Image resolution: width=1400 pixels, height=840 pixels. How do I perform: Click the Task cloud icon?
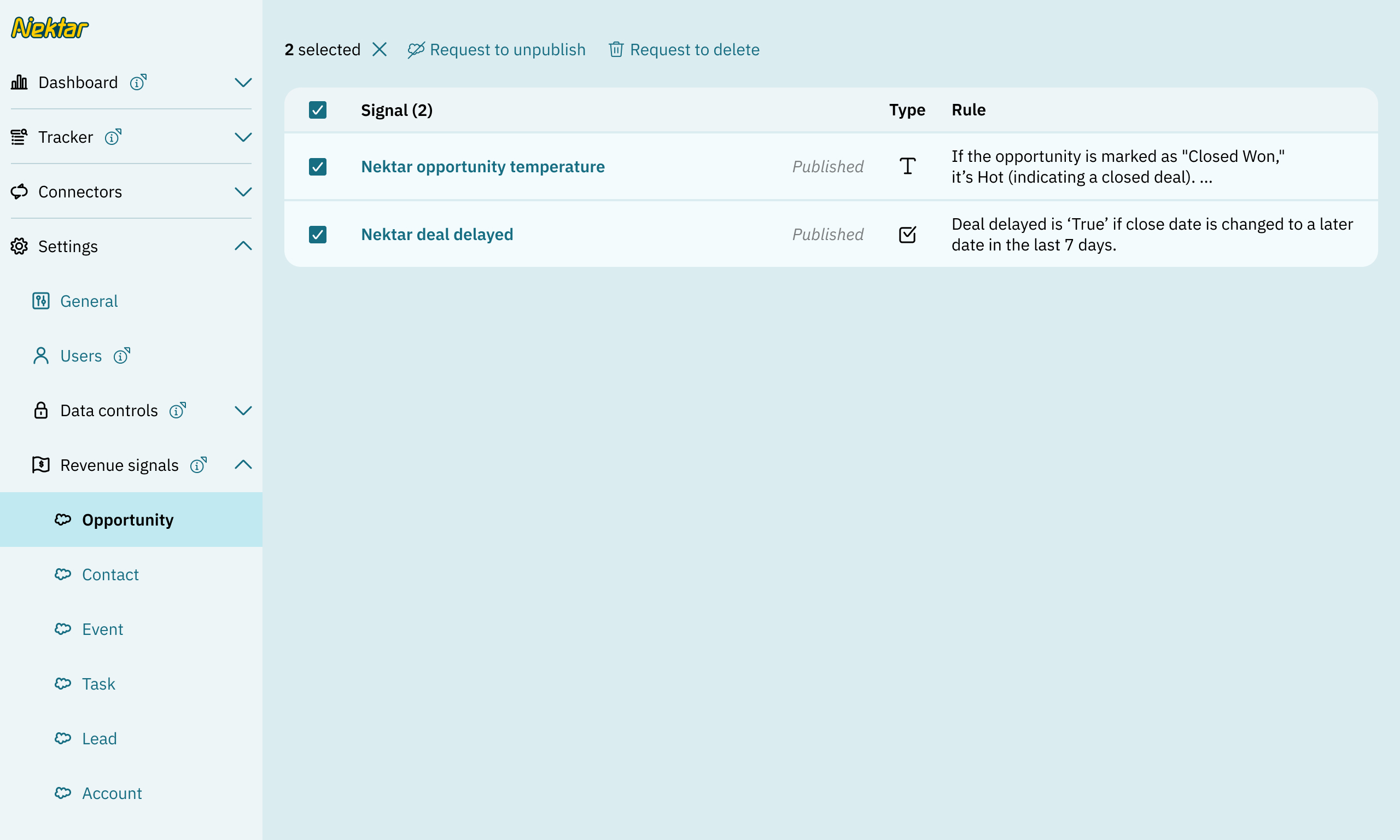tap(63, 684)
